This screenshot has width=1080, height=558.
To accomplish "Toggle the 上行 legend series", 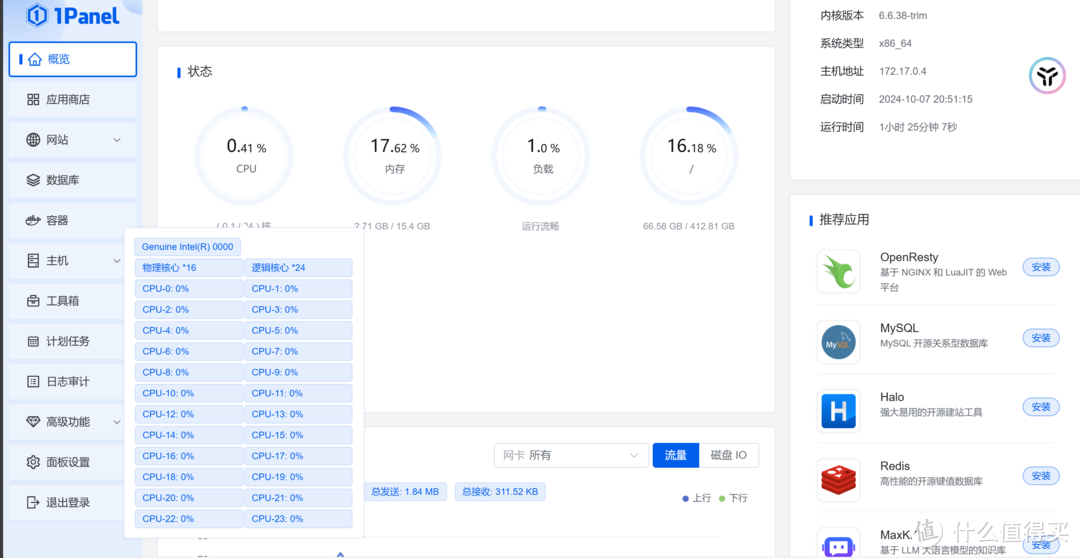I will pos(696,498).
